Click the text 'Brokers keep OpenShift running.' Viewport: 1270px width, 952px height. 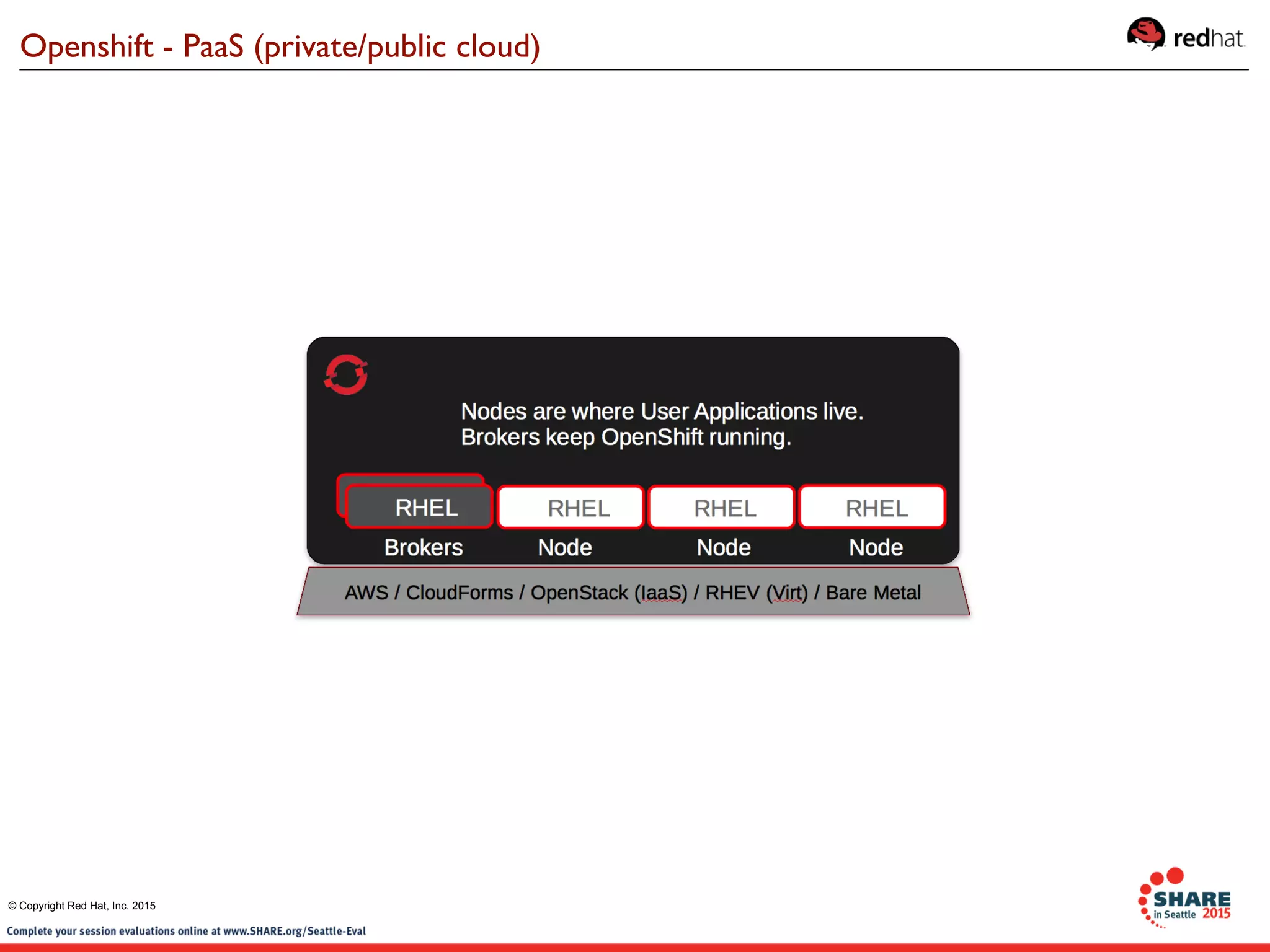tap(626, 437)
